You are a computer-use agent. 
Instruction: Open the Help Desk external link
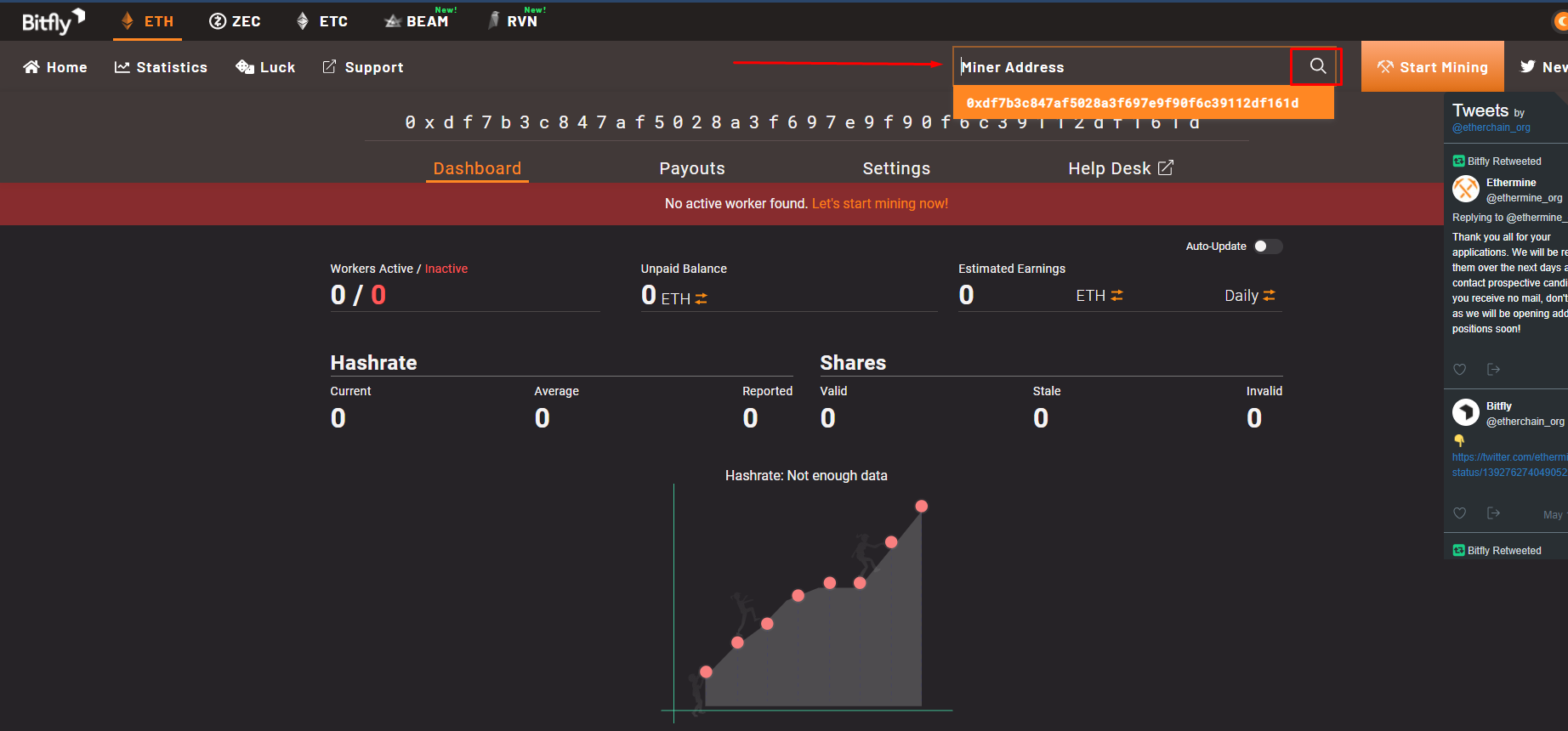[1121, 168]
